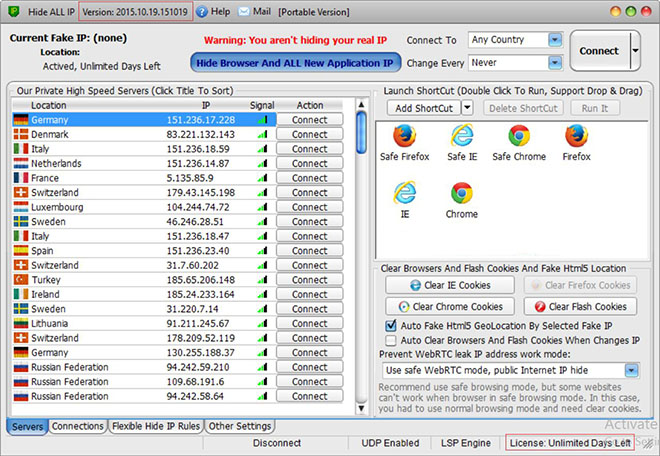Click the Add ShortCut button
The image size is (660, 456).
coord(424,108)
